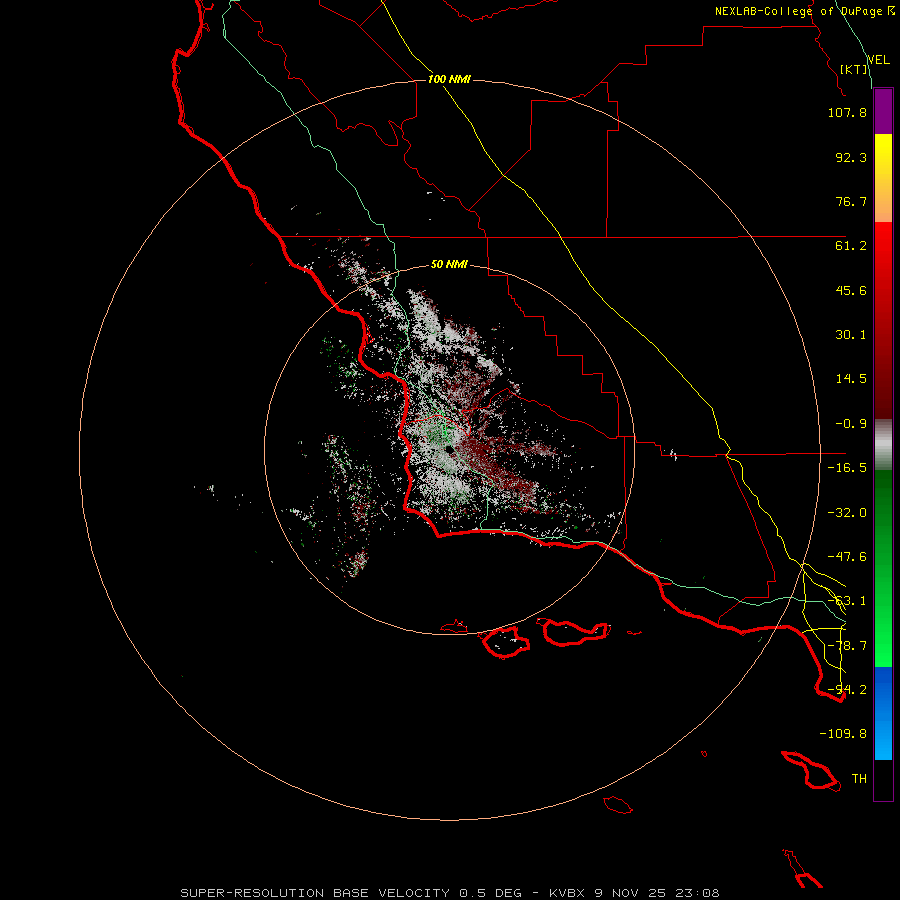The image size is (900, 900).
Task: Click the Super-Resolution Base Velocity caption at the bottom
Action: click(449, 893)
